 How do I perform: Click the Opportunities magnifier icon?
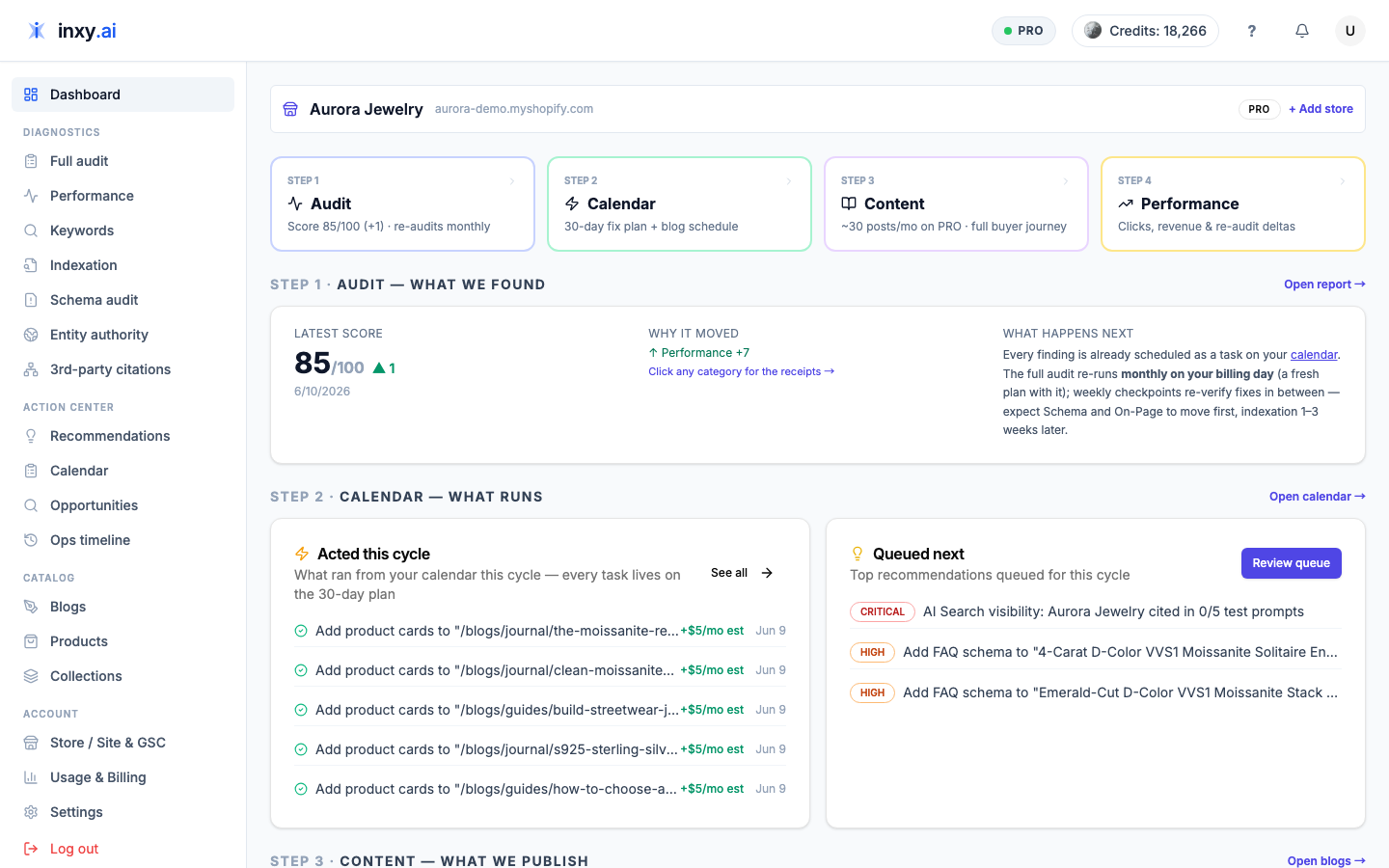(x=31, y=505)
